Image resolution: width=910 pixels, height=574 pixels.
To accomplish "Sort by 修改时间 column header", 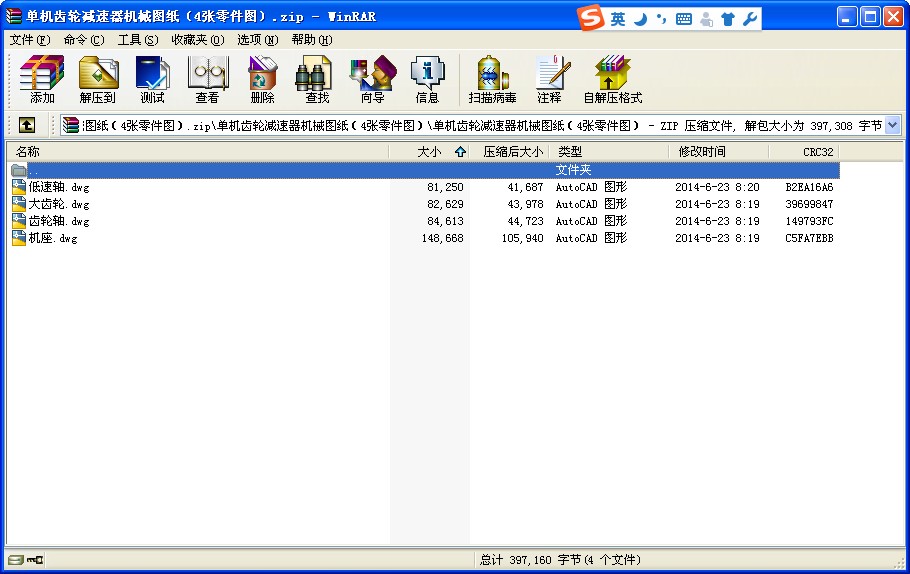I will click(x=719, y=152).
